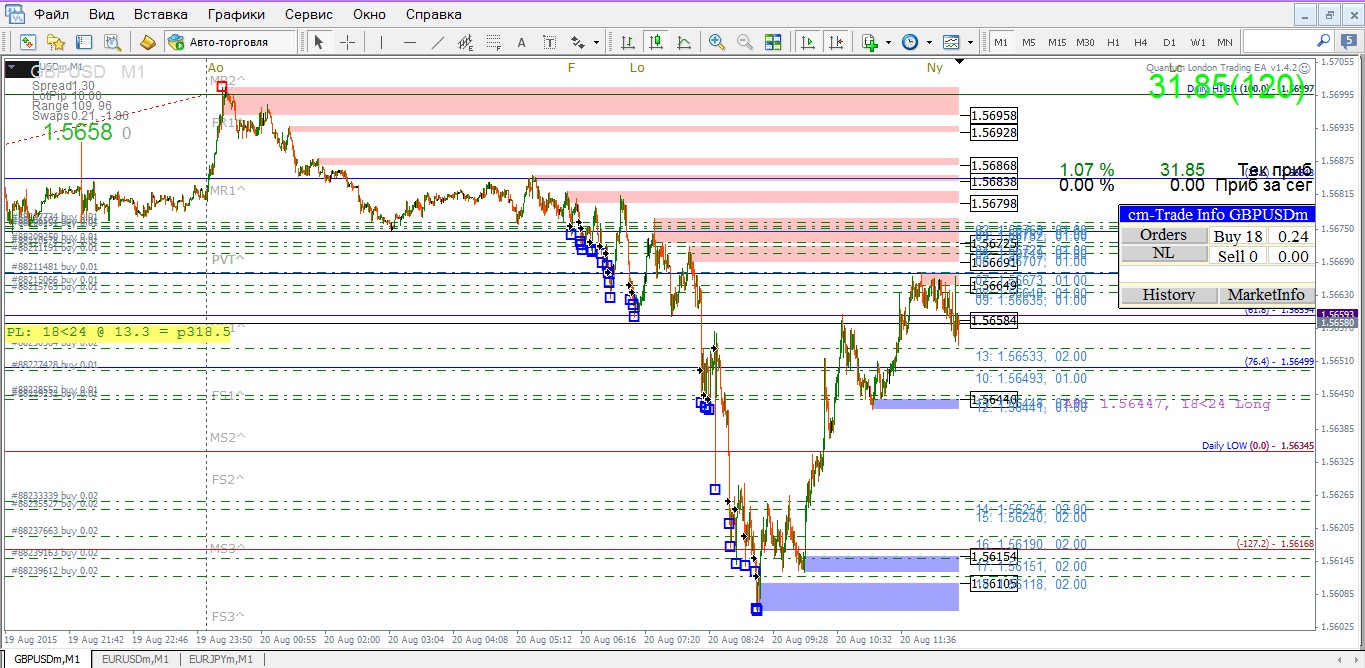Open the Strategy Tester magnifier icon
1365x668 pixels.
[x=112, y=42]
